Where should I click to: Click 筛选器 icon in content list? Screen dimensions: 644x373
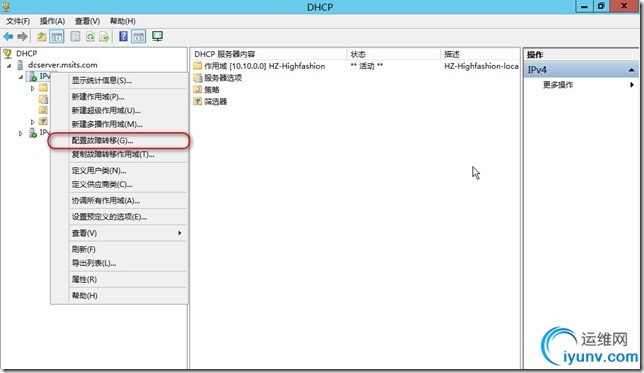(198, 101)
